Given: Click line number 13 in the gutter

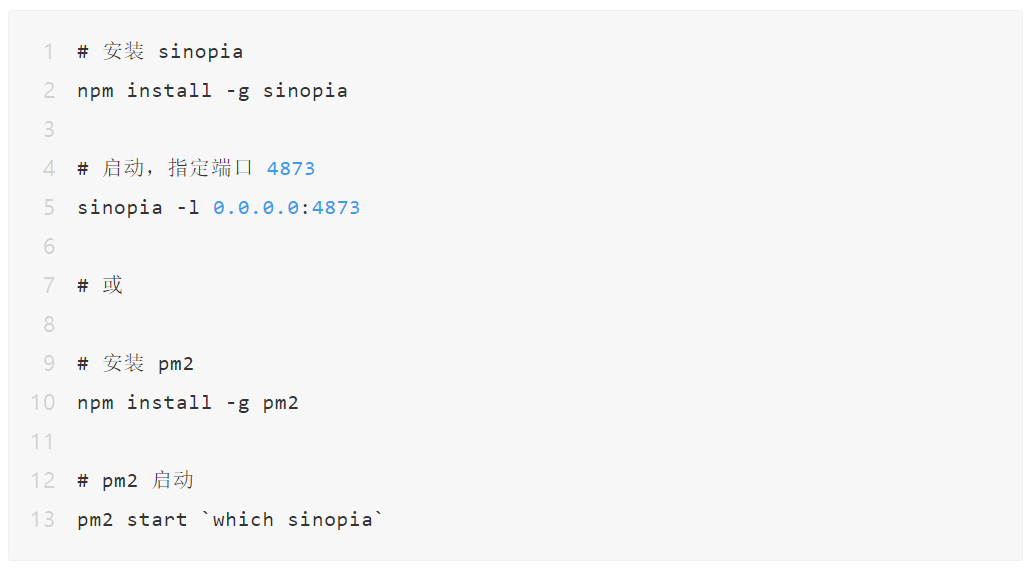Looking at the screenshot, I should click(43, 519).
